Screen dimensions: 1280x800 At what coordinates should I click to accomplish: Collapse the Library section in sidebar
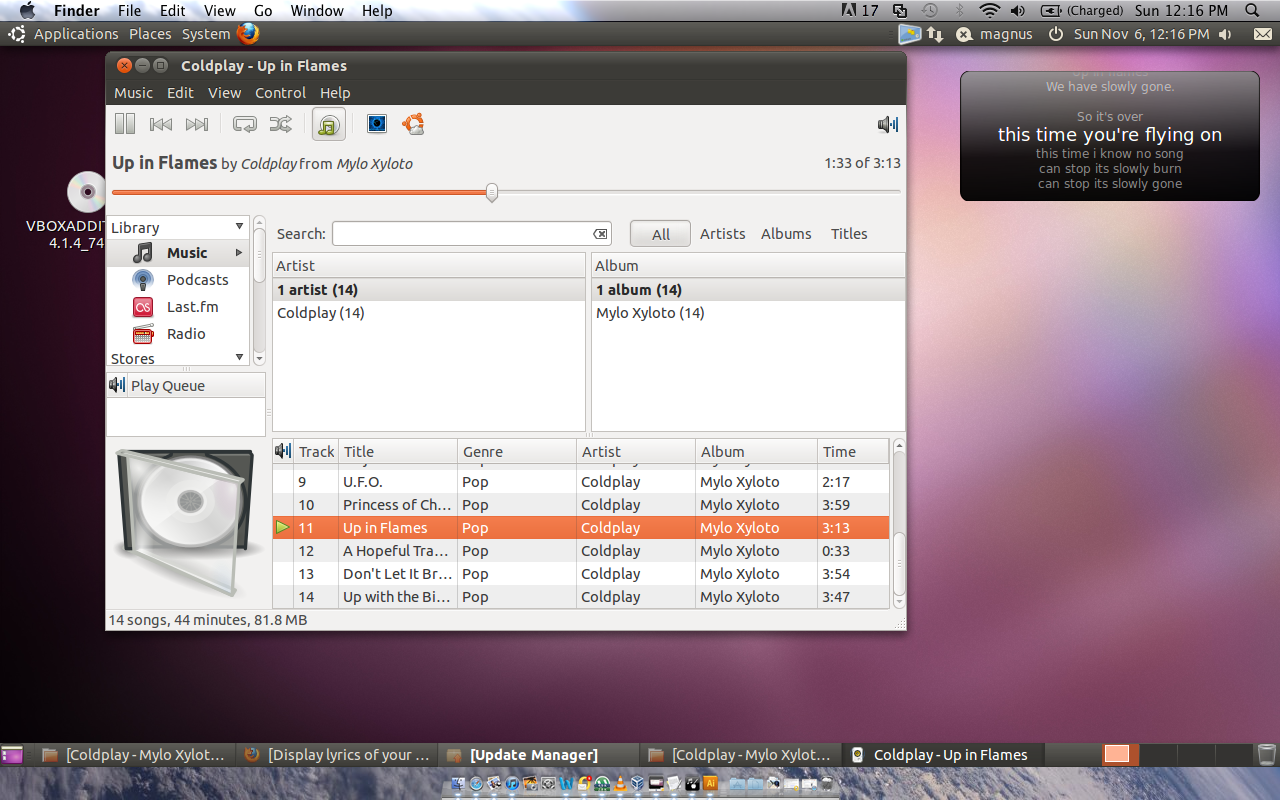point(239,227)
